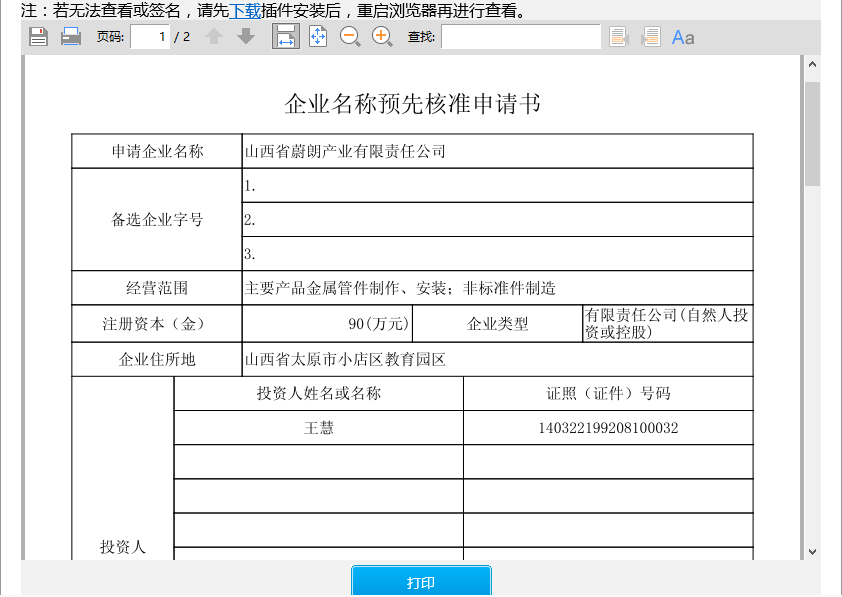Click the printer icon in toolbar
This screenshot has width=842, height=597.
[71, 37]
